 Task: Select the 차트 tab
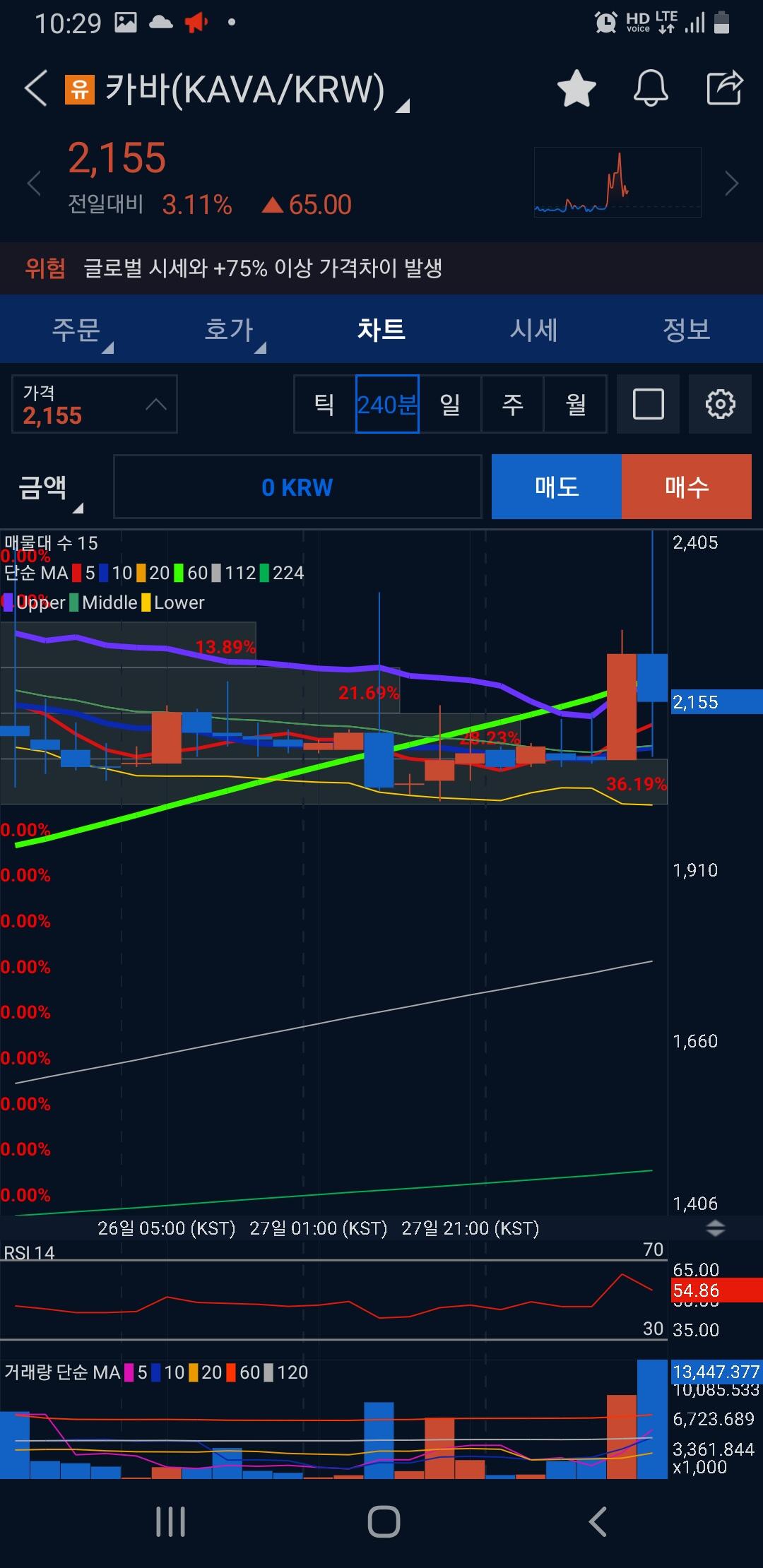click(x=381, y=330)
